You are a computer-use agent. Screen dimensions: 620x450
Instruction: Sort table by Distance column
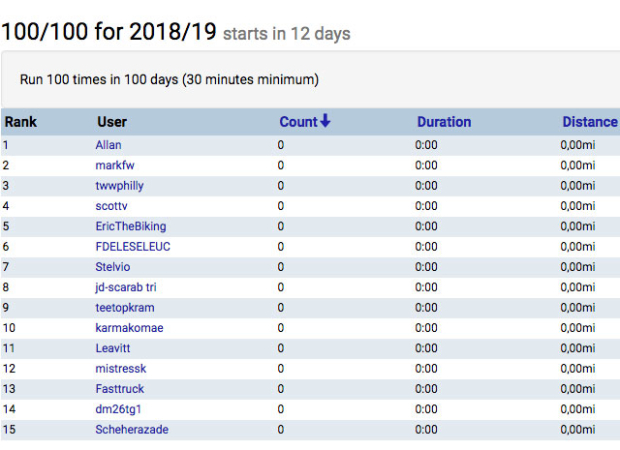[589, 122]
